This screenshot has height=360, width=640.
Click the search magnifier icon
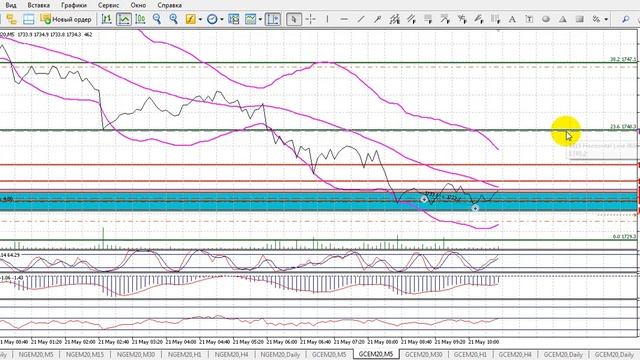click(625, 19)
